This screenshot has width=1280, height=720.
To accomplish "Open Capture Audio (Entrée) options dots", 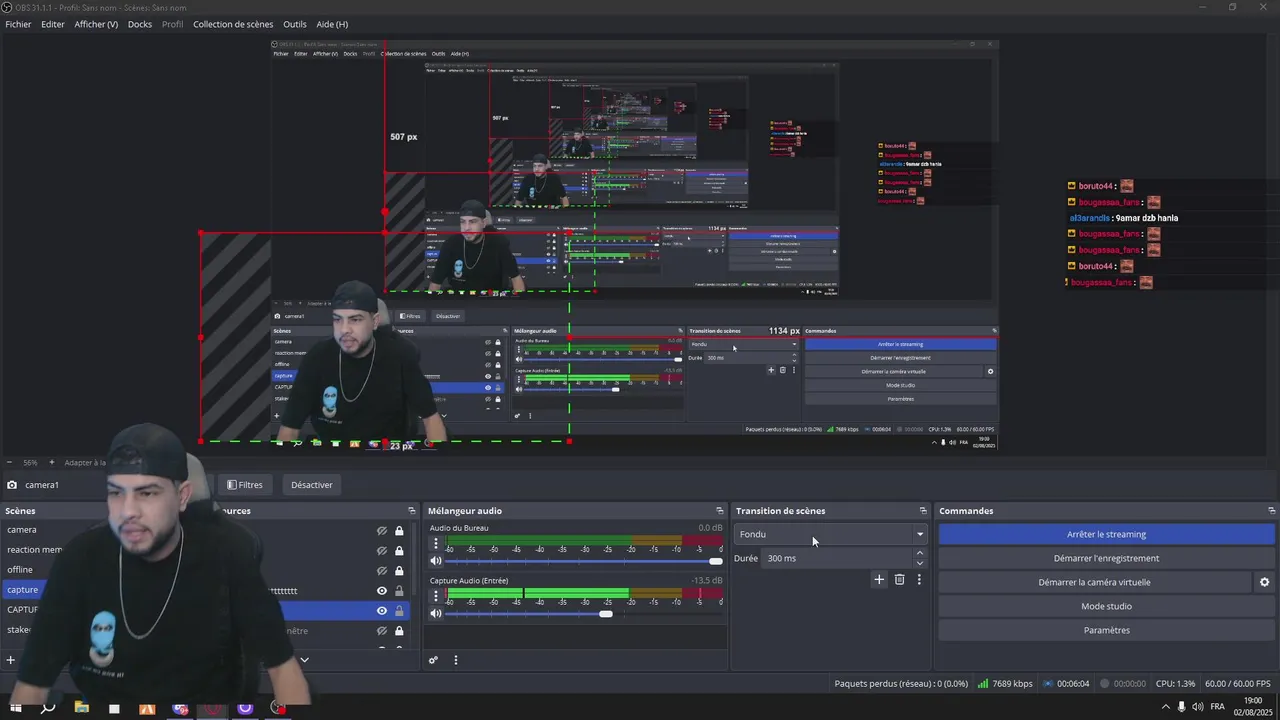I will pyautogui.click(x=436, y=597).
